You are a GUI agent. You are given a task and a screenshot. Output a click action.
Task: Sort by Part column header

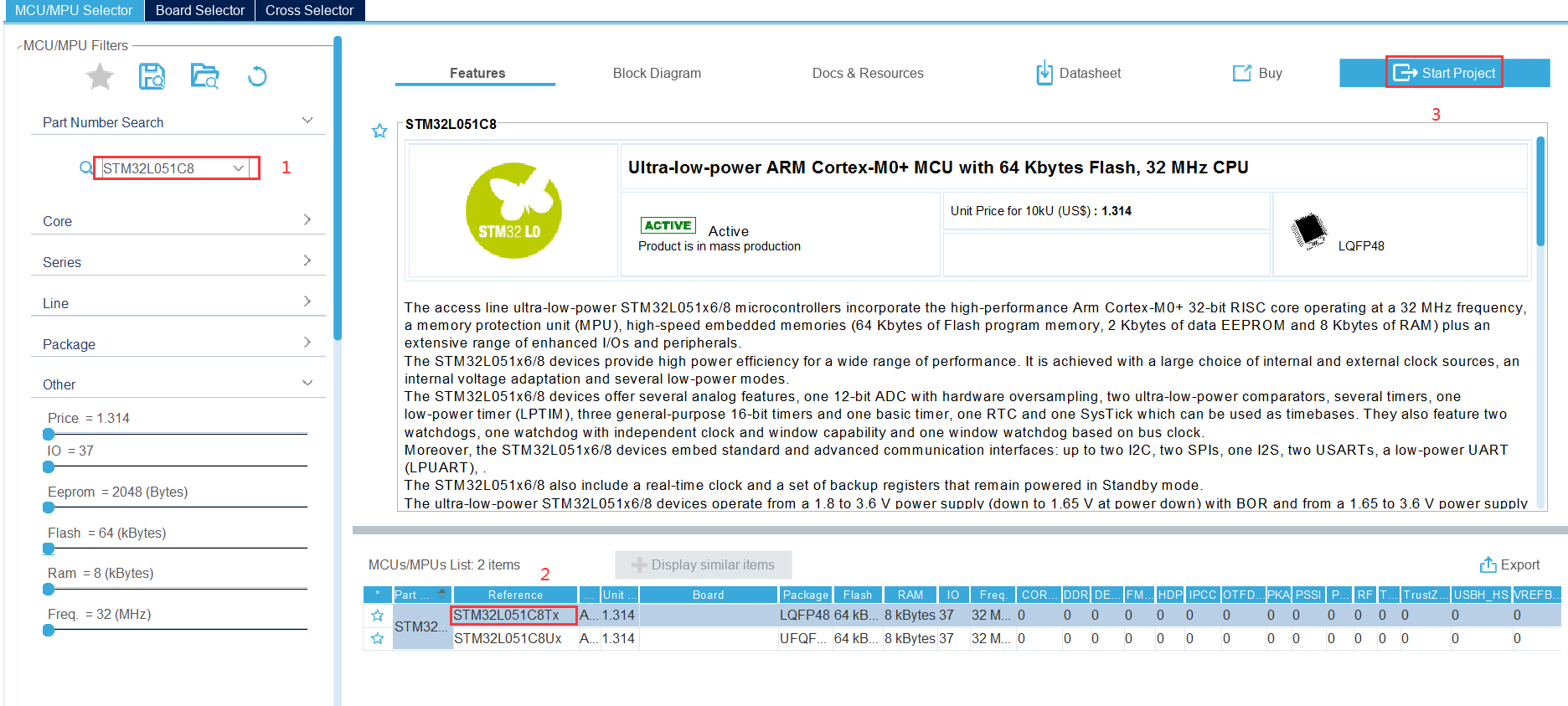(421, 595)
